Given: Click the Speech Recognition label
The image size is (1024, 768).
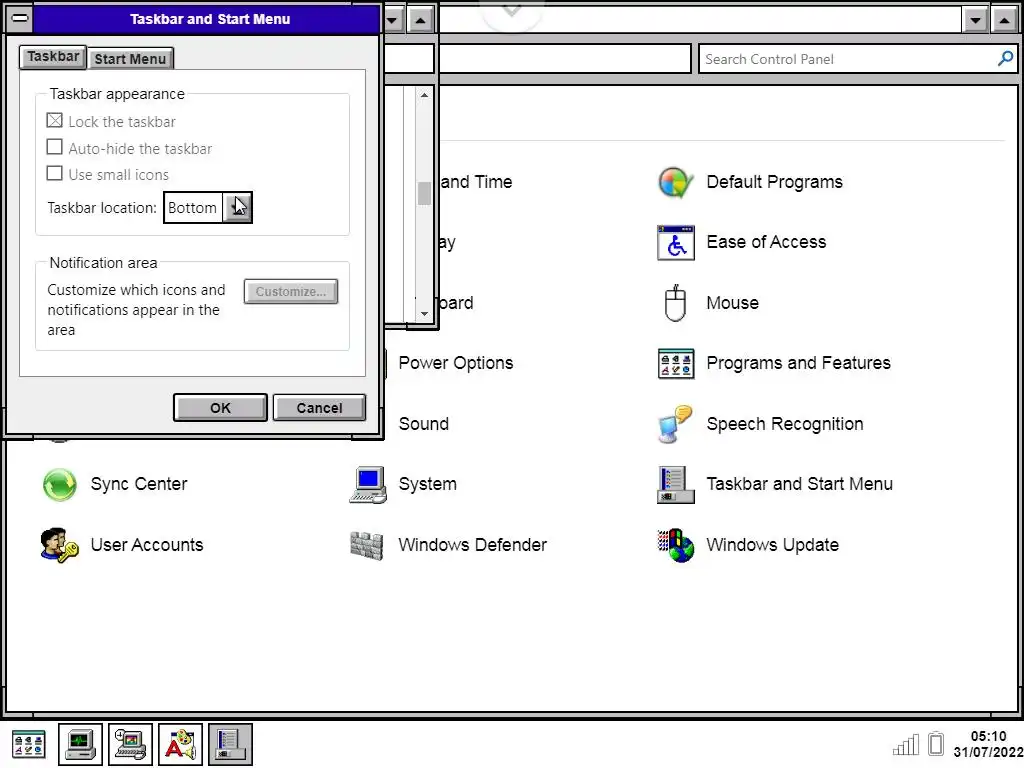Looking at the screenshot, I should [x=785, y=424].
